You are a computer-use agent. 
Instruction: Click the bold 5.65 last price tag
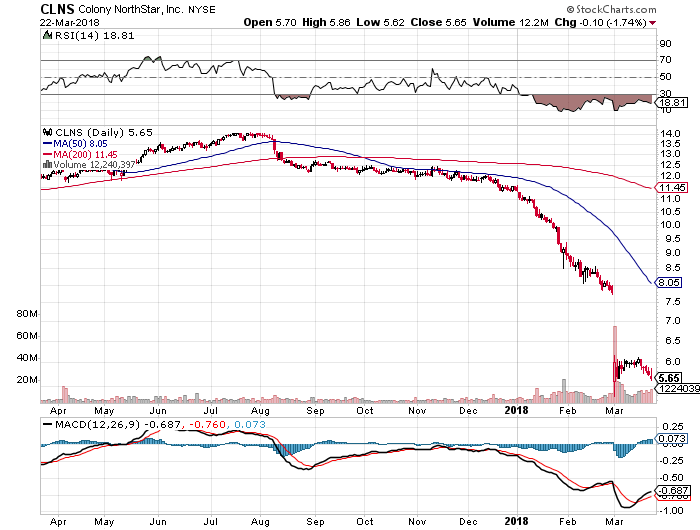(x=669, y=378)
